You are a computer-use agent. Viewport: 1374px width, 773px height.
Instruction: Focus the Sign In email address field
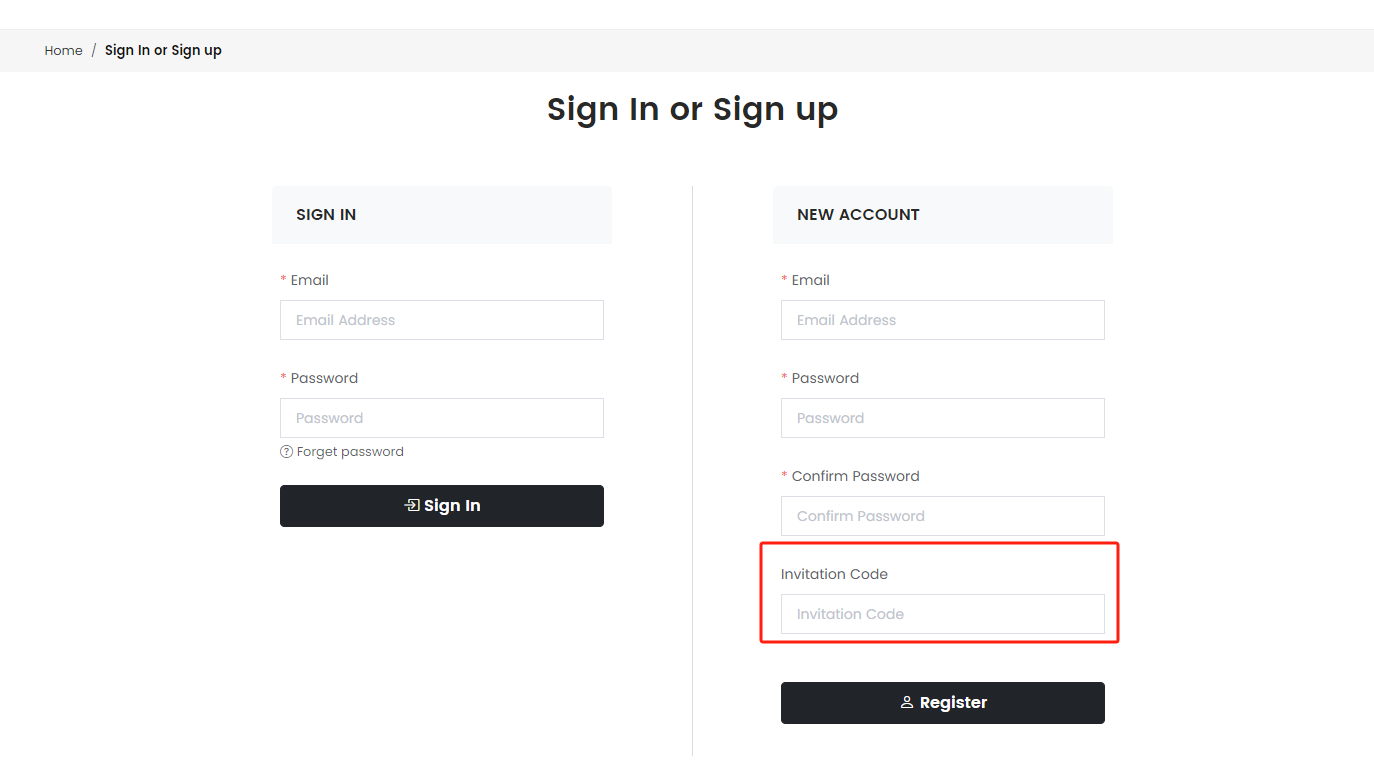click(x=441, y=320)
